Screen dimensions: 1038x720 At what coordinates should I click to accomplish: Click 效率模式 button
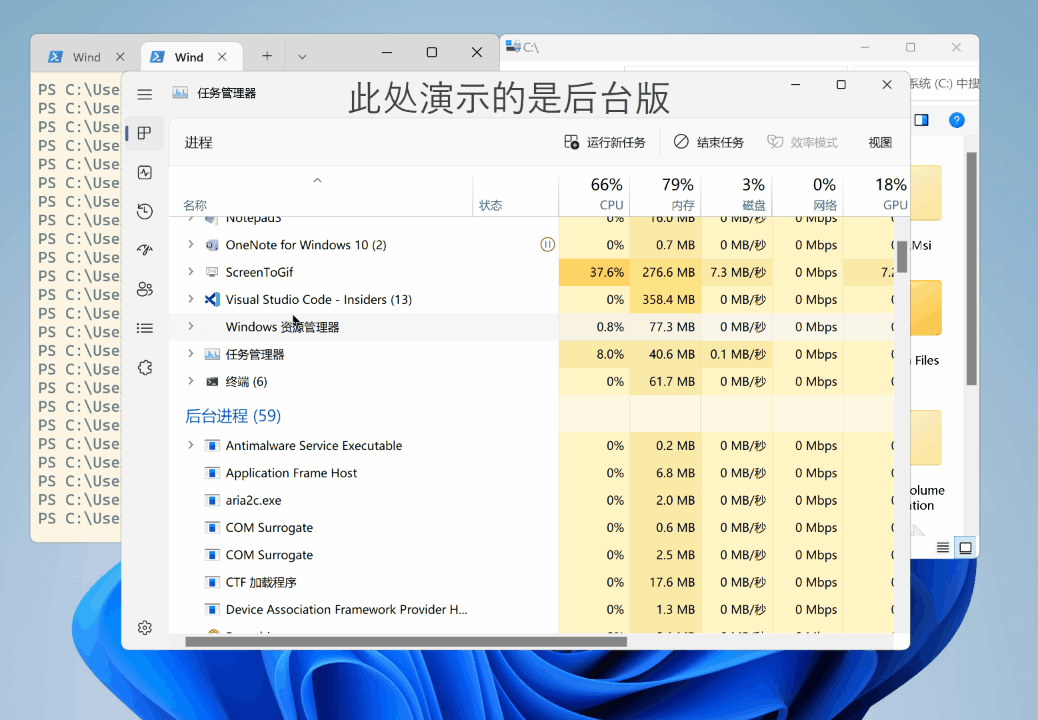tap(802, 142)
